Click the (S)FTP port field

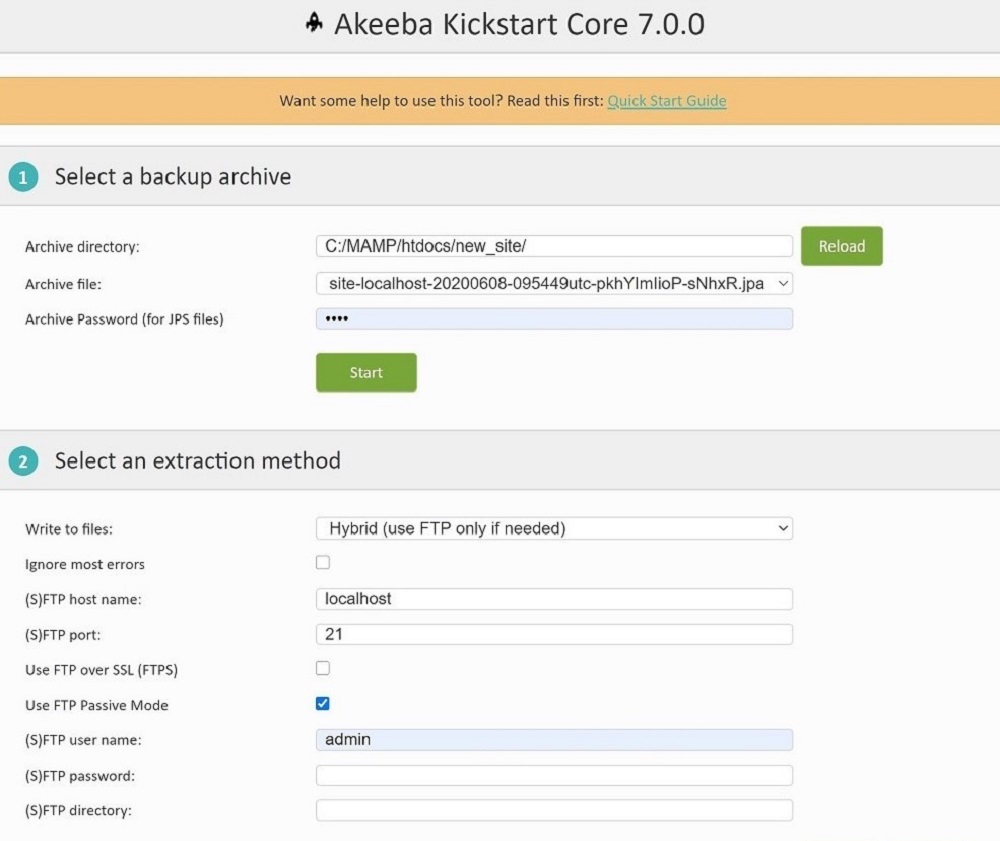pos(554,634)
